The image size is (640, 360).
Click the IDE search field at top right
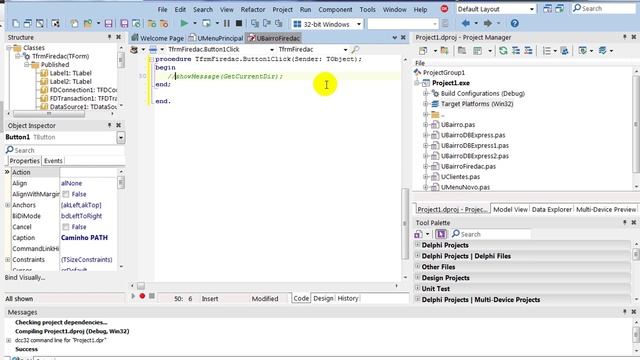tap(603, 8)
